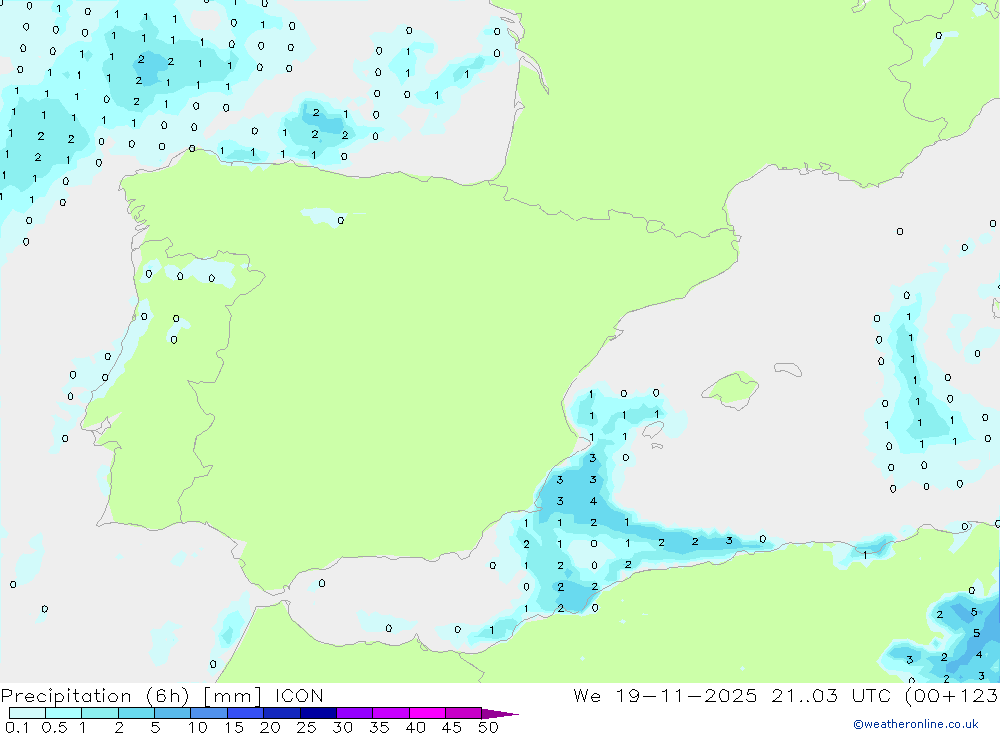Click the 0.1–0.5 mm legend color swatch

click(x=27, y=713)
